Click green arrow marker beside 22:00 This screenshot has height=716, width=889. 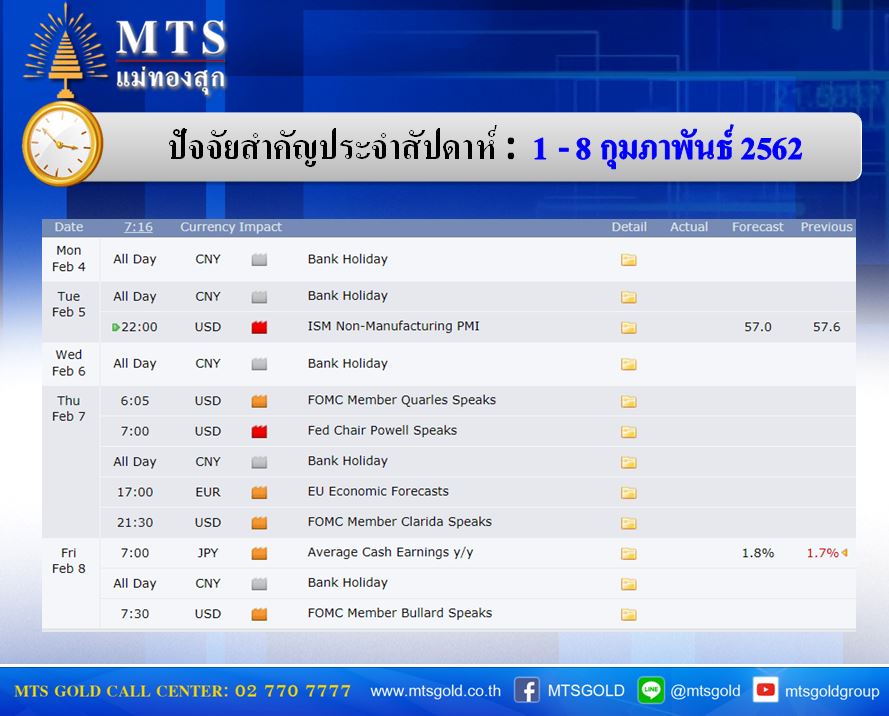coord(116,327)
